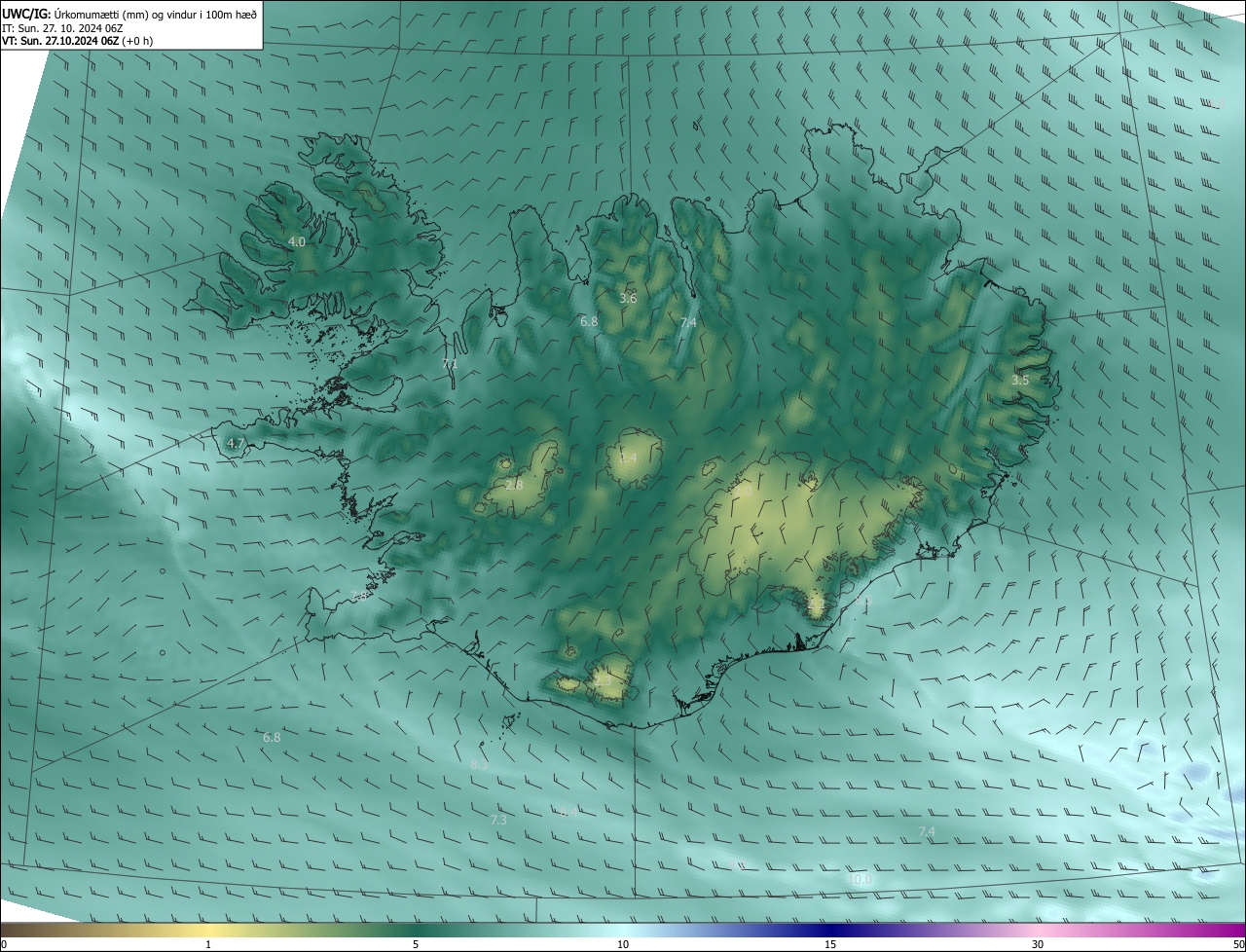Click the 50 tick on the color scale
The width and height of the screenshot is (1246, 952).
(x=1238, y=945)
